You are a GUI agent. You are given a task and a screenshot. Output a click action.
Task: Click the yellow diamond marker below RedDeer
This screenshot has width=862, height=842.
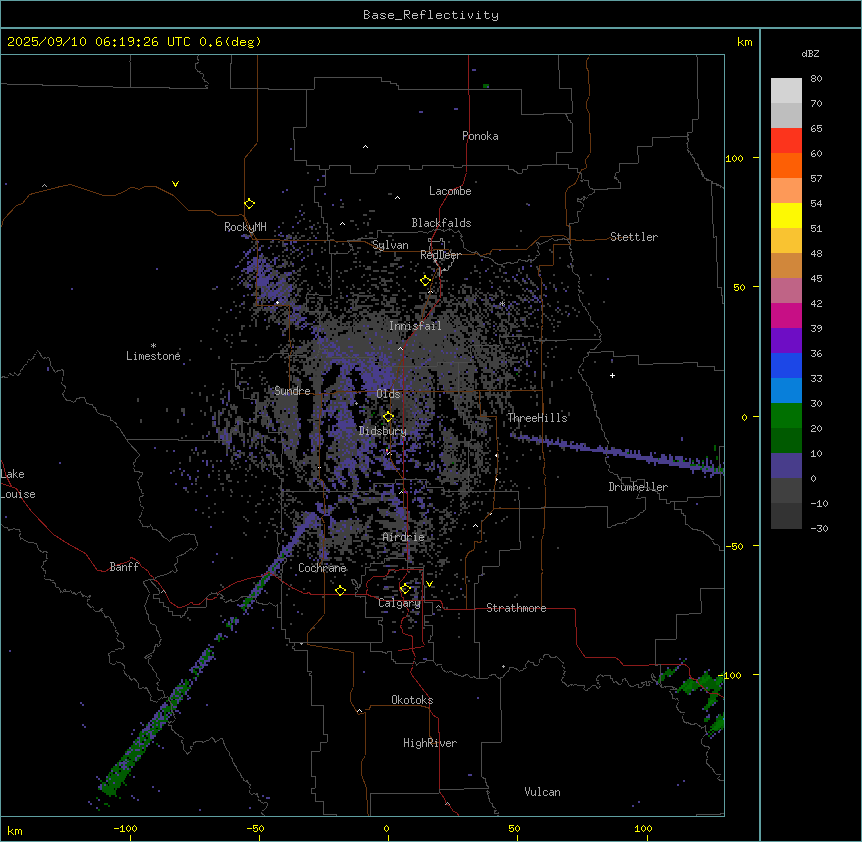[425, 281]
